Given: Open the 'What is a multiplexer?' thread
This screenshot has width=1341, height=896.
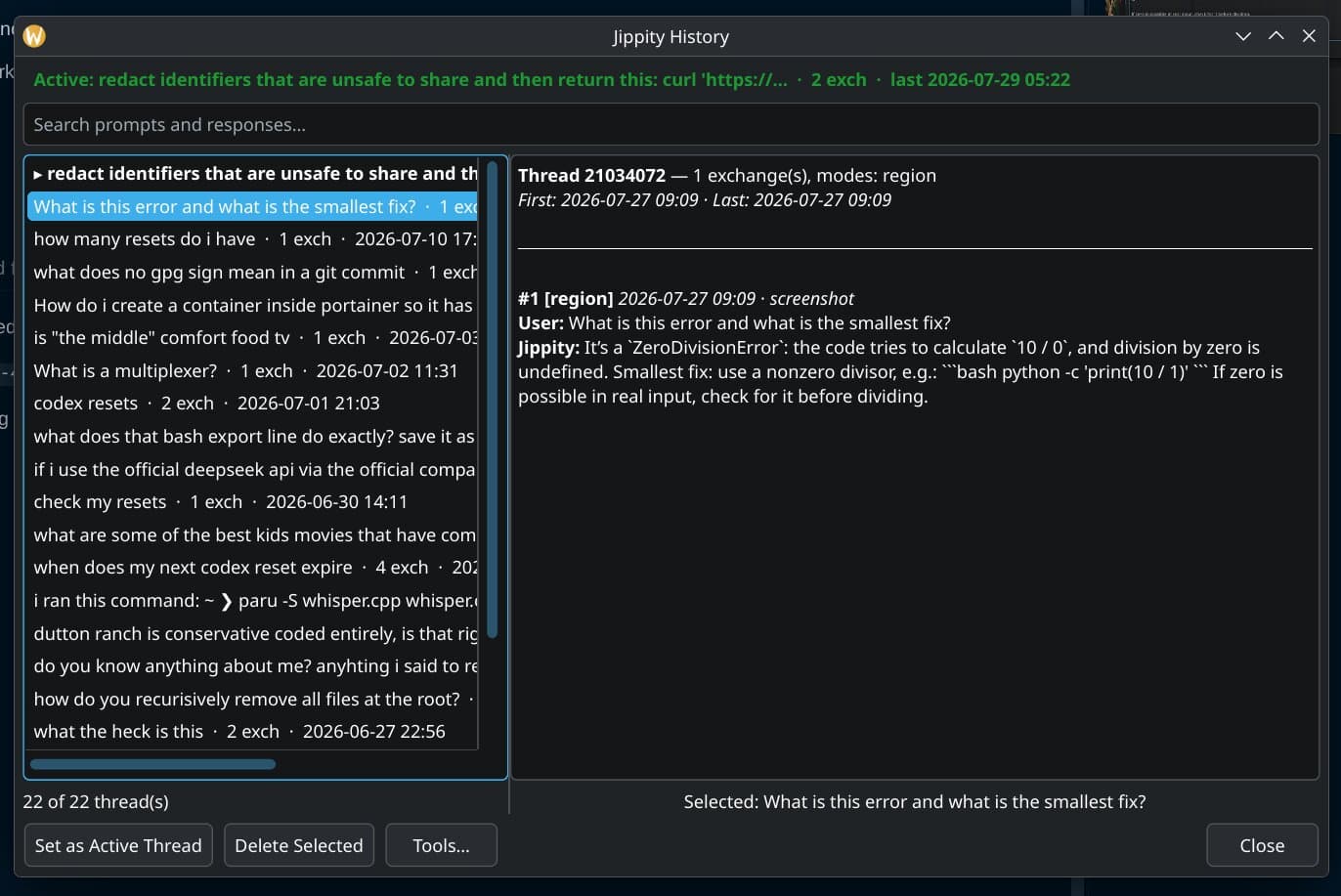Looking at the screenshot, I should point(252,370).
